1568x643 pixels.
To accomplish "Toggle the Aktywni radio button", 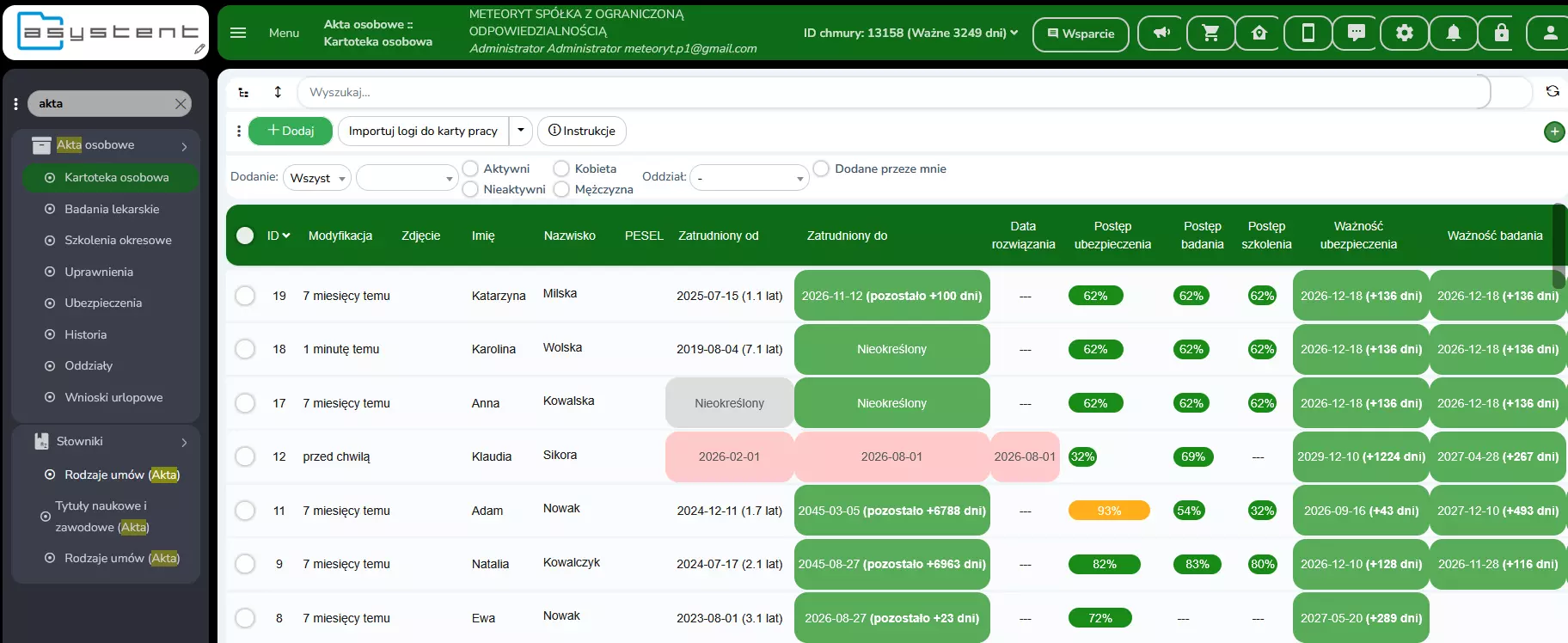I will tap(470, 168).
